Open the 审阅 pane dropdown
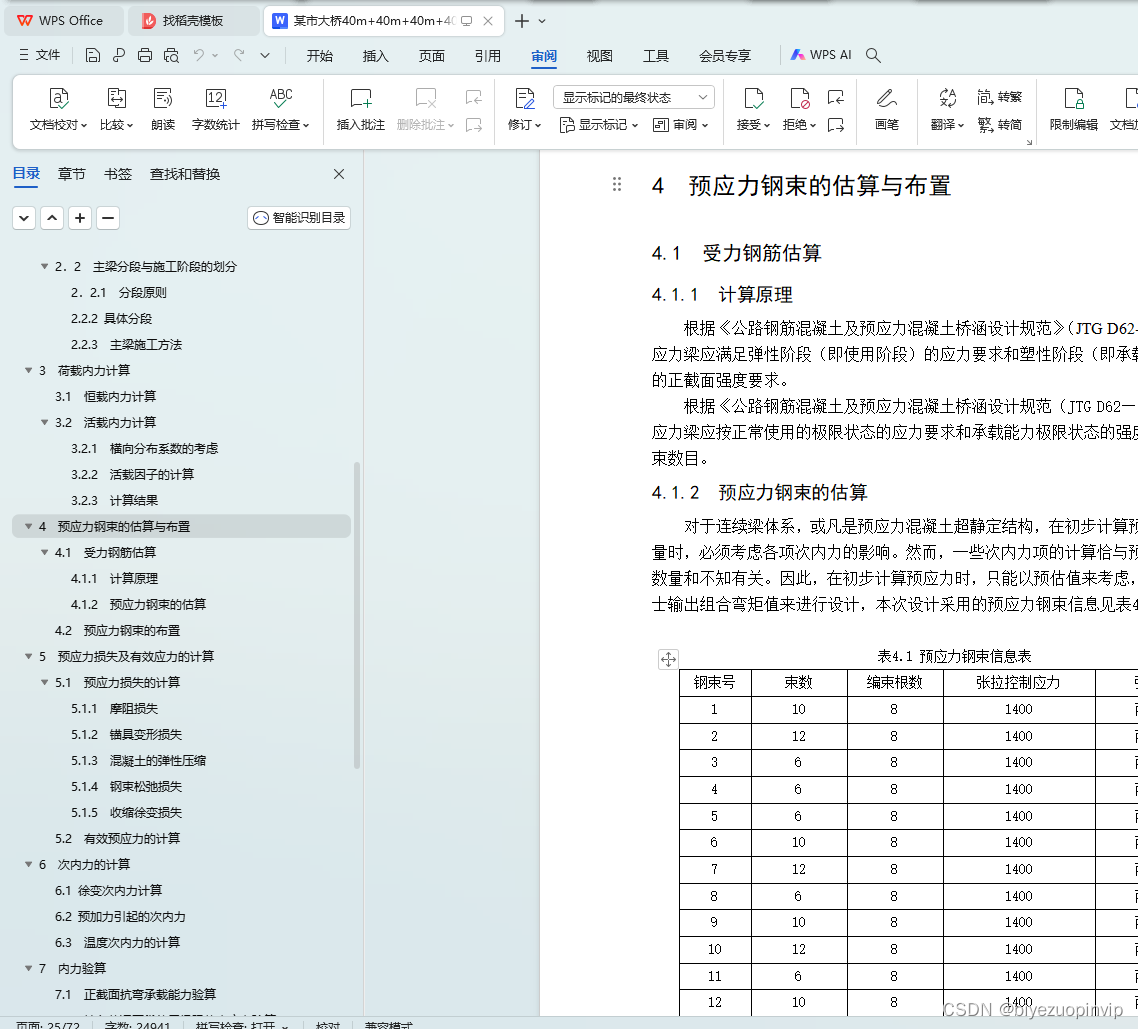Viewport: 1138px width, 1029px height. click(x=680, y=125)
